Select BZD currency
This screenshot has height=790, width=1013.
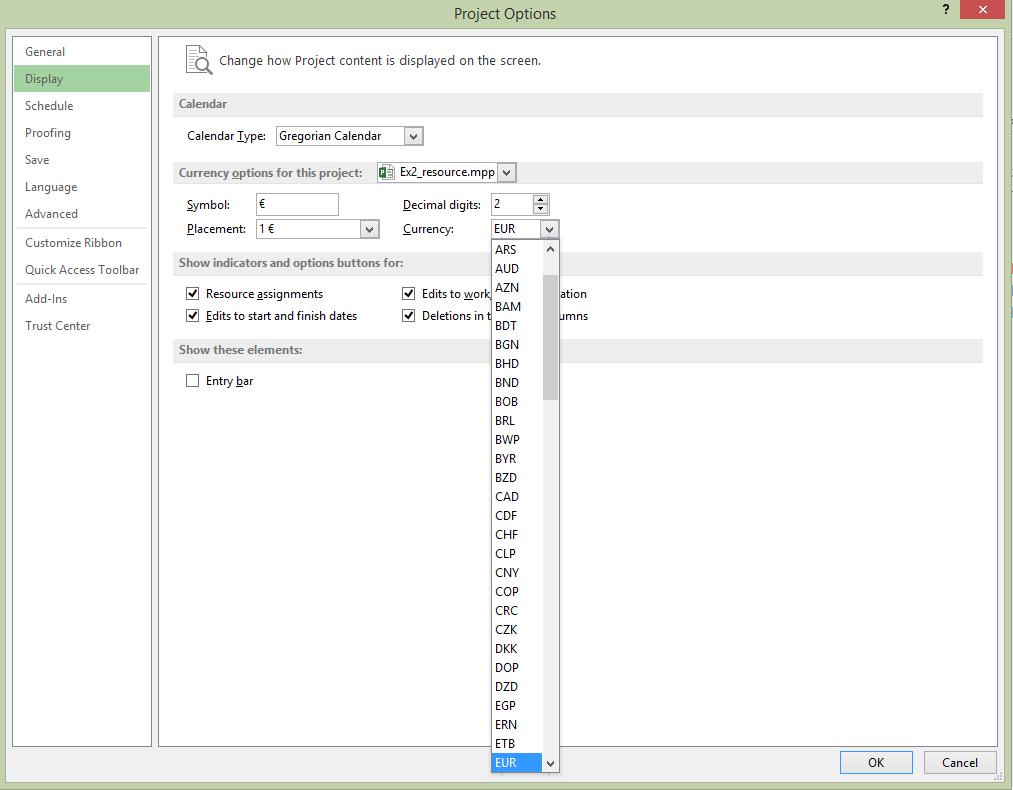coord(517,478)
